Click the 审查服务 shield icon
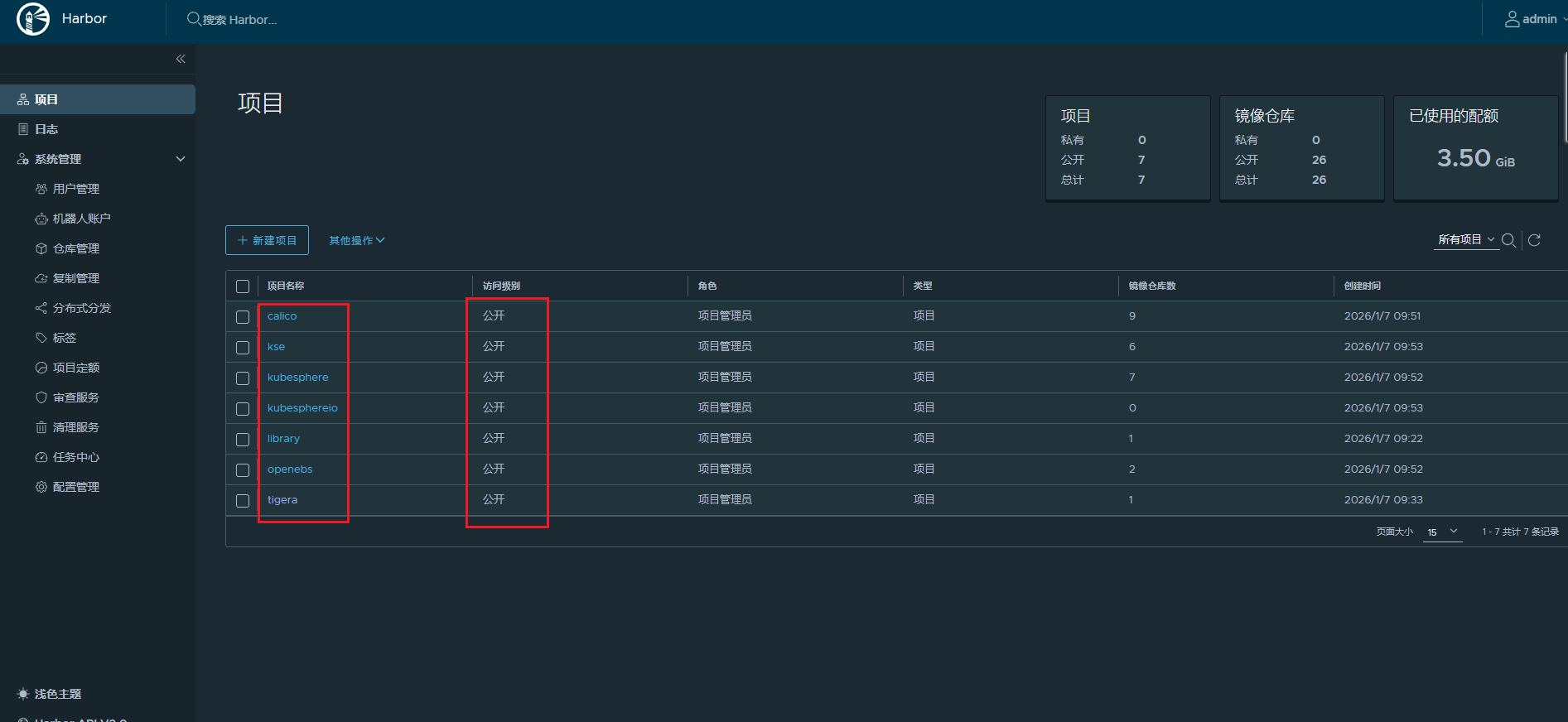The height and width of the screenshot is (722, 1568). pos(41,397)
